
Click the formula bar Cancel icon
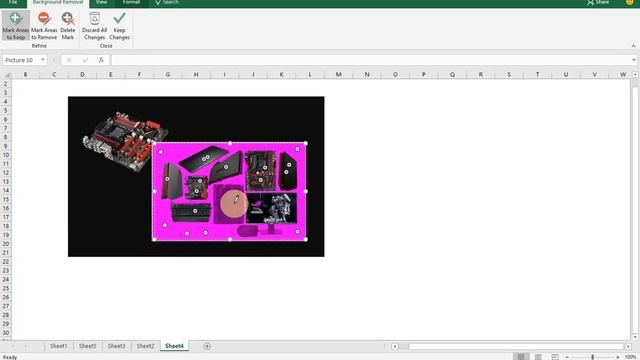69,60
